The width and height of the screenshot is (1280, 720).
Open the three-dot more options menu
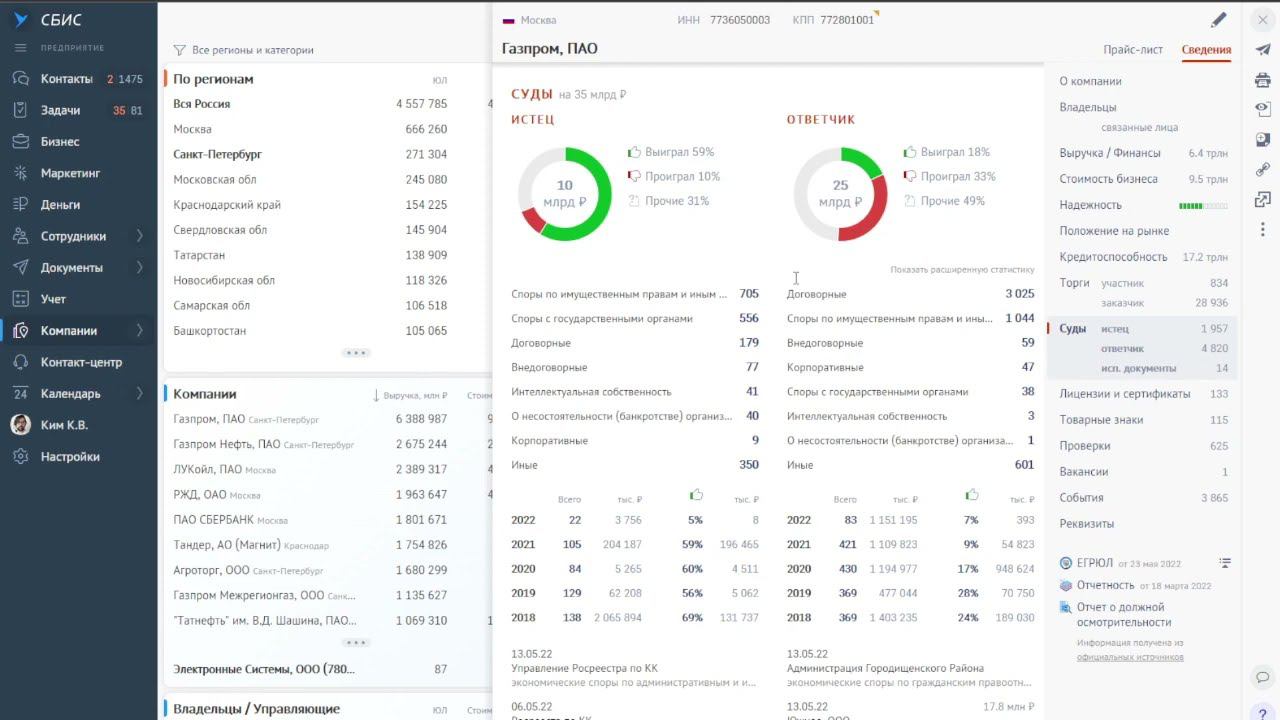pos(1263,230)
